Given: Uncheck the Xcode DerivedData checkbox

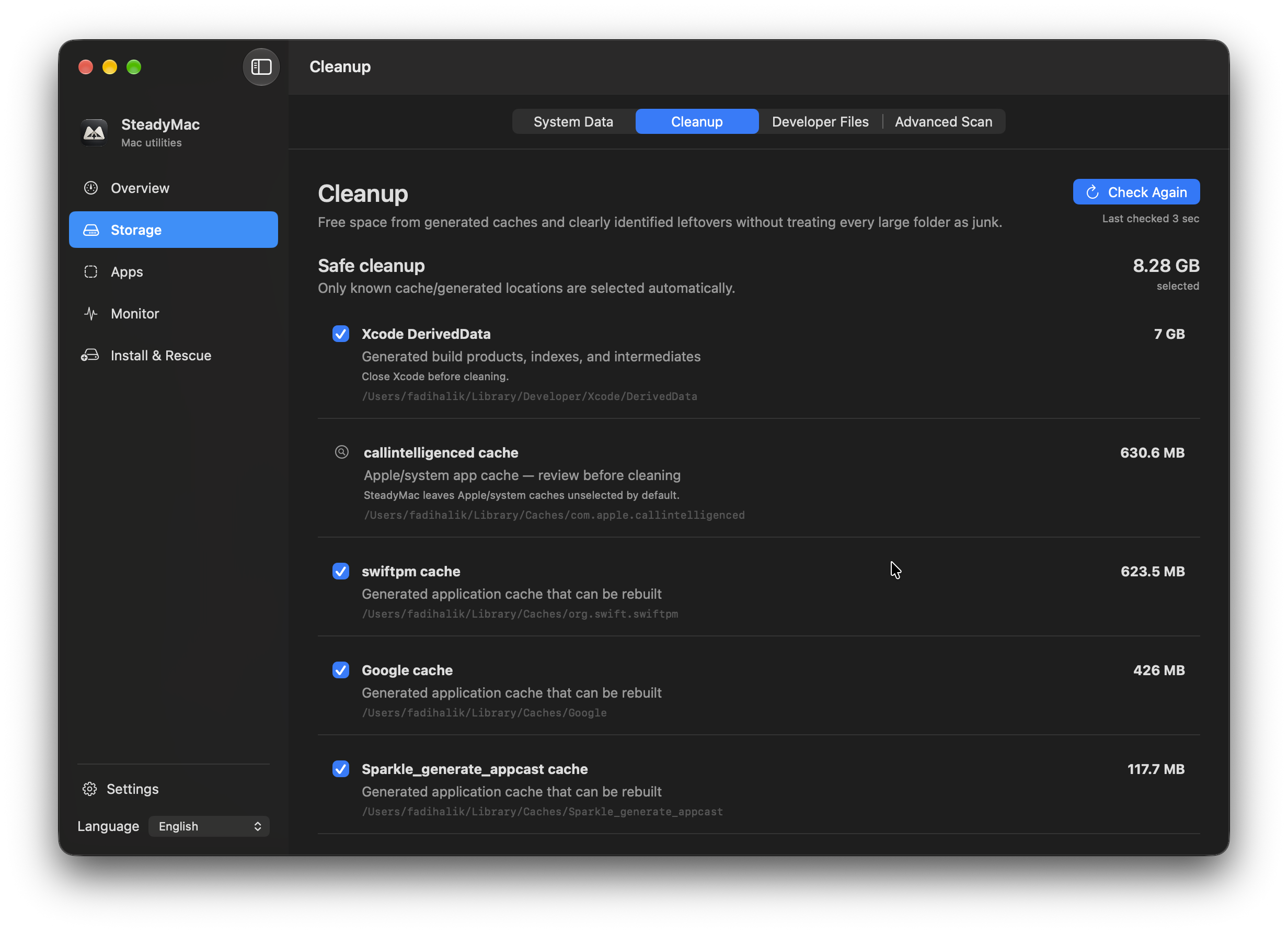Looking at the screenshot, I should coord(341,334).
